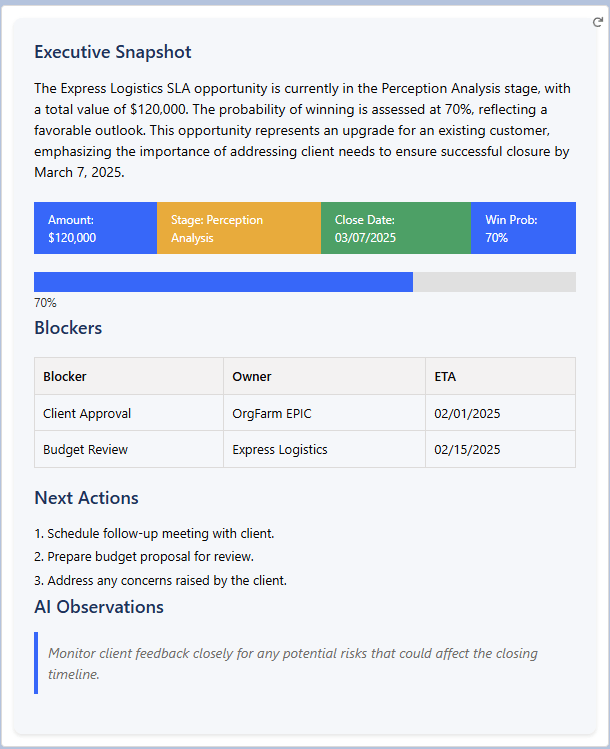Select the Stage: Perception Analysis tile
This screenshot has width=610, height=749.
pos(238,228)
